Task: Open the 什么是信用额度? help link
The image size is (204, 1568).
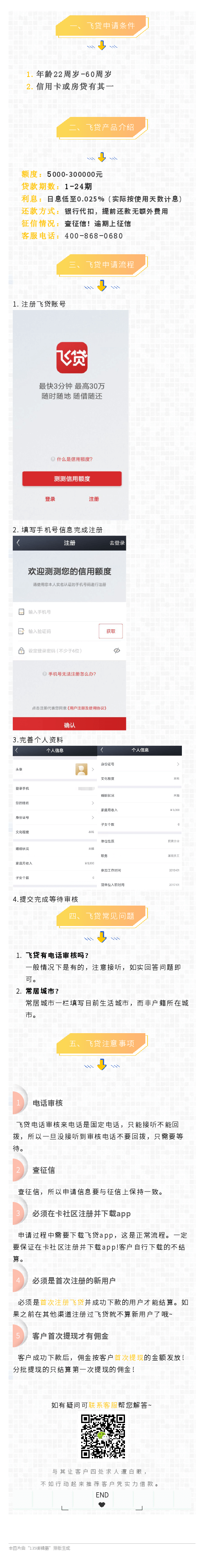Action: pos(75,459)
